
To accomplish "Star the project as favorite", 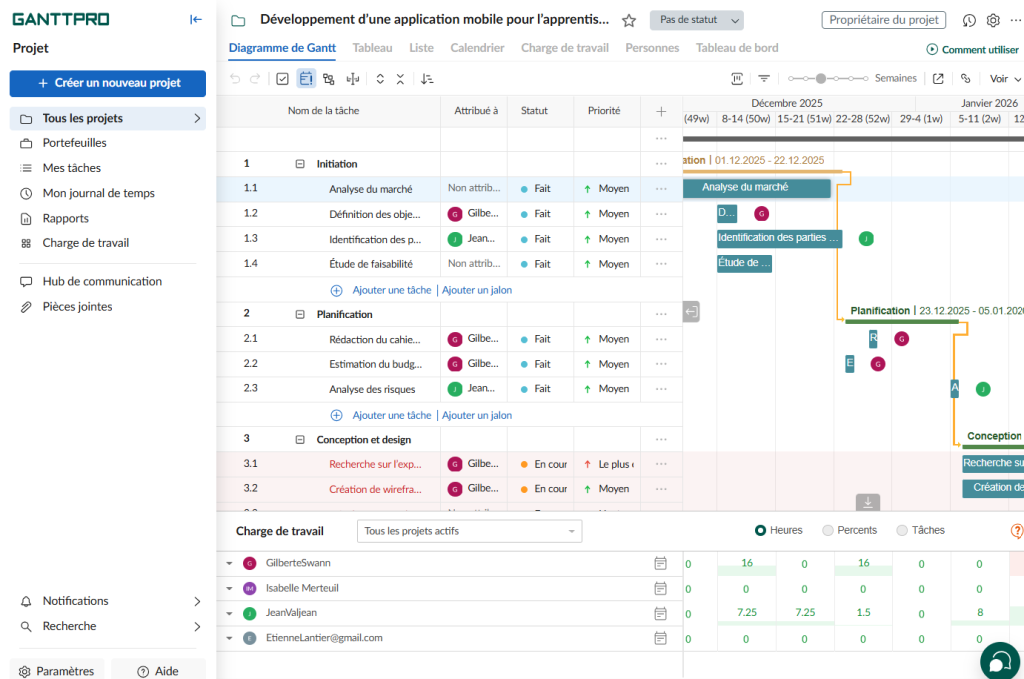I will pos(629,20).
